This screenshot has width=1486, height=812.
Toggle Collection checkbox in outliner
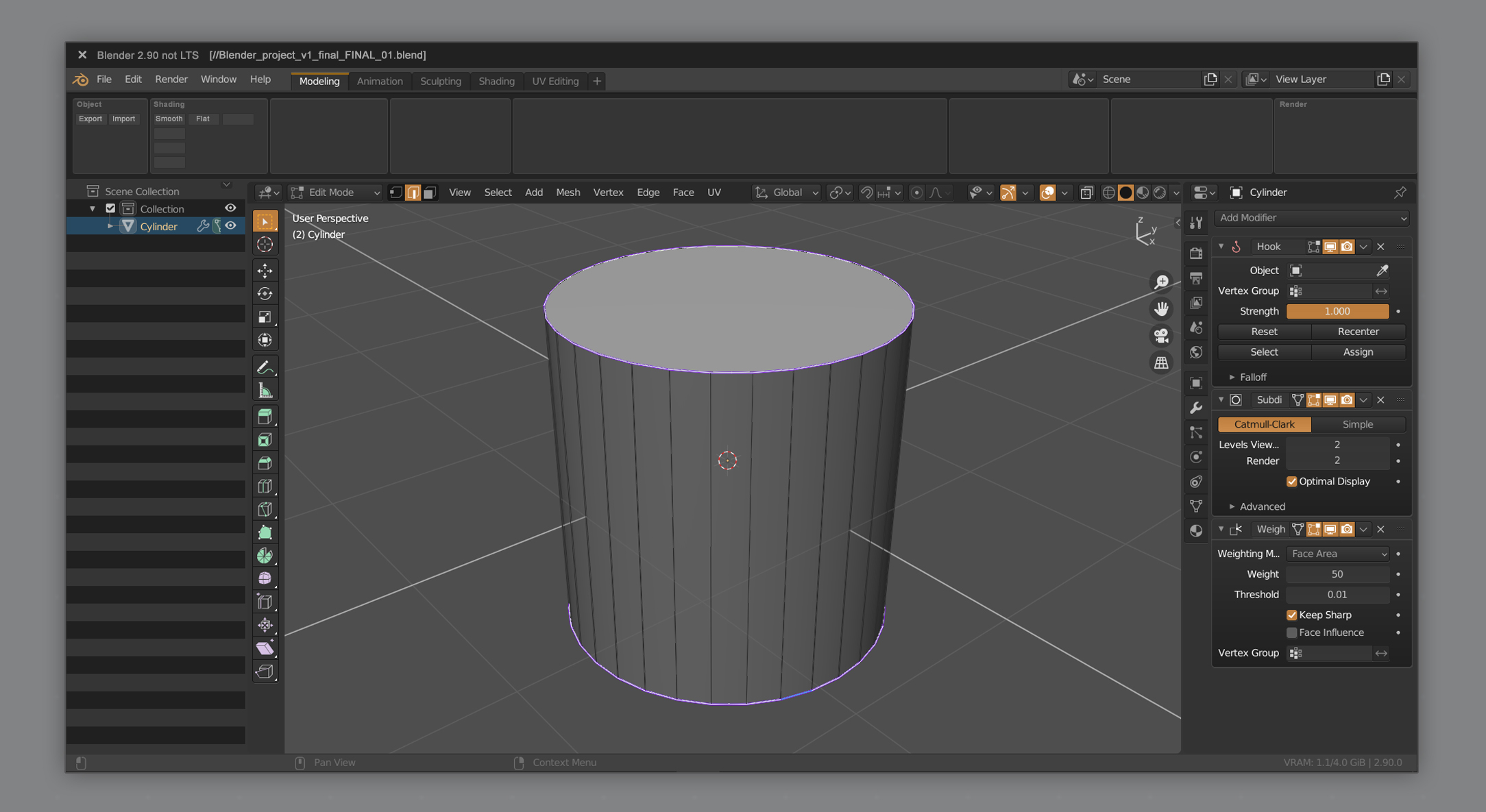[110, 208]
